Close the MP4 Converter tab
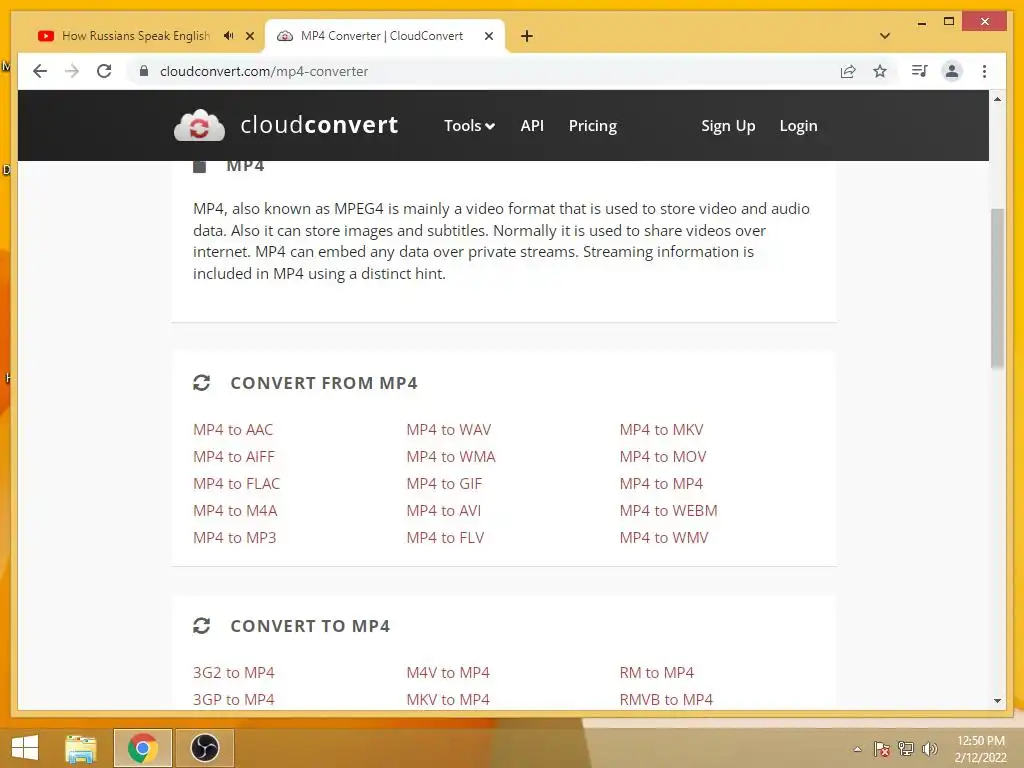The height and width of the screenshot is (768, 1024). [488, 36]
